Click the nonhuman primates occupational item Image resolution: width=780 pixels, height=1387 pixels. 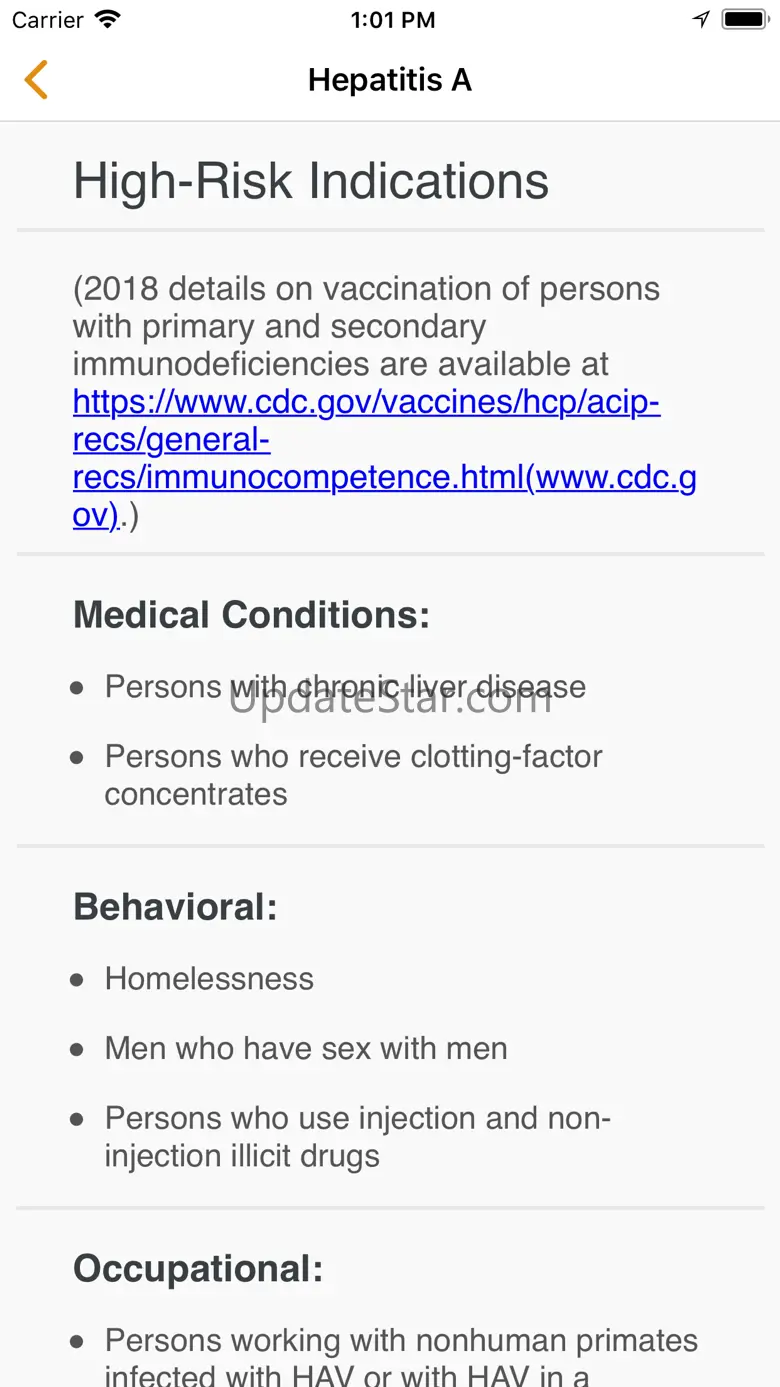pos(401,1357)
